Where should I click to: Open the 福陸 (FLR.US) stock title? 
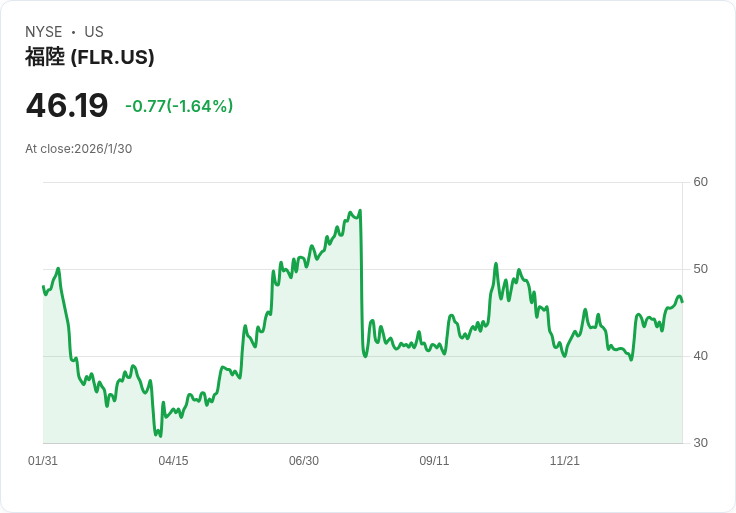[x=90, y=57]
